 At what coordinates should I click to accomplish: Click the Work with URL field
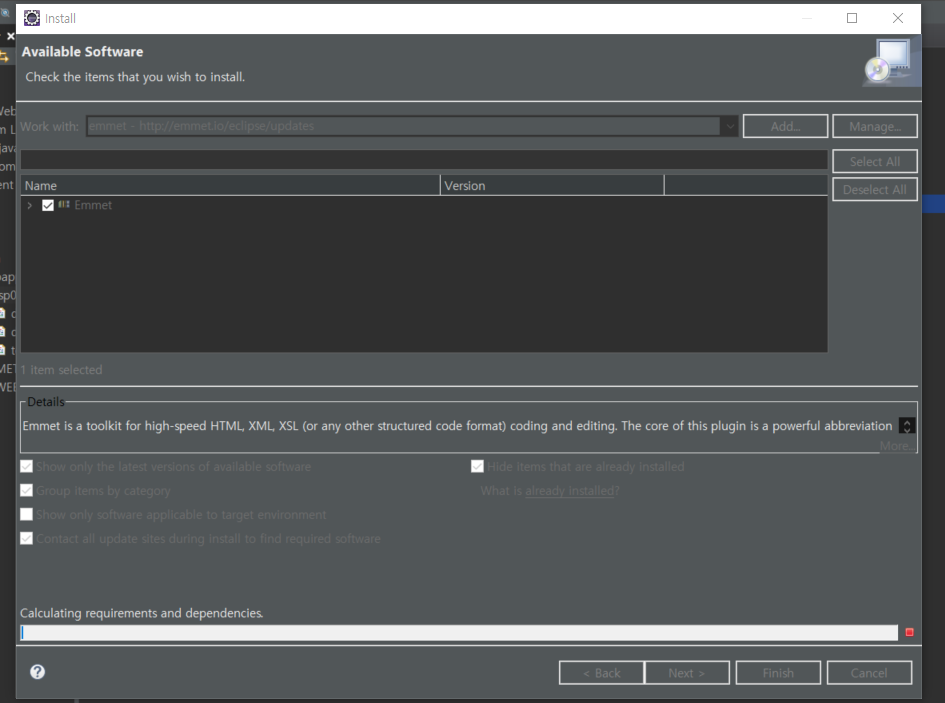(404, 126)
